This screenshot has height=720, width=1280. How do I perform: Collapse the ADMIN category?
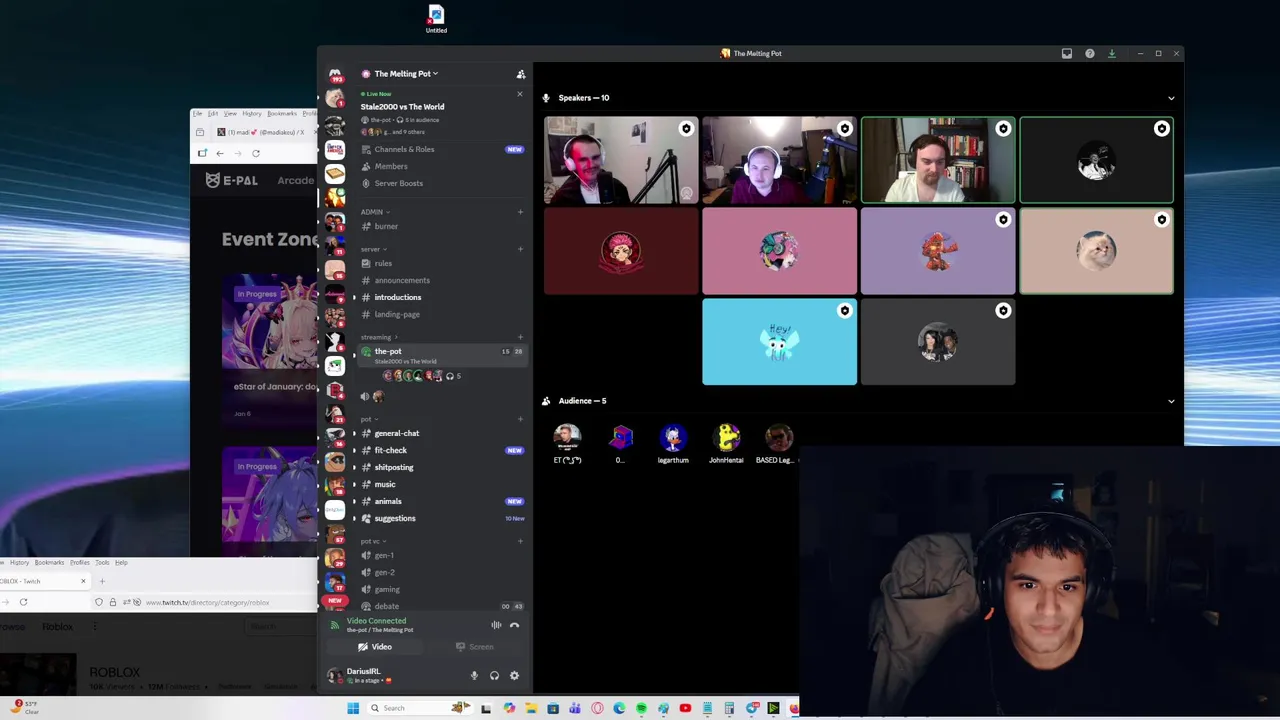pyautogui.click(x=375, y=212)
